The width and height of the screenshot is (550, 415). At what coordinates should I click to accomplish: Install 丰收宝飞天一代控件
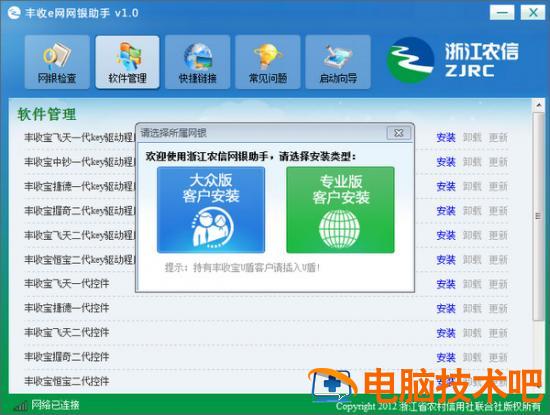tap(446, 284)
